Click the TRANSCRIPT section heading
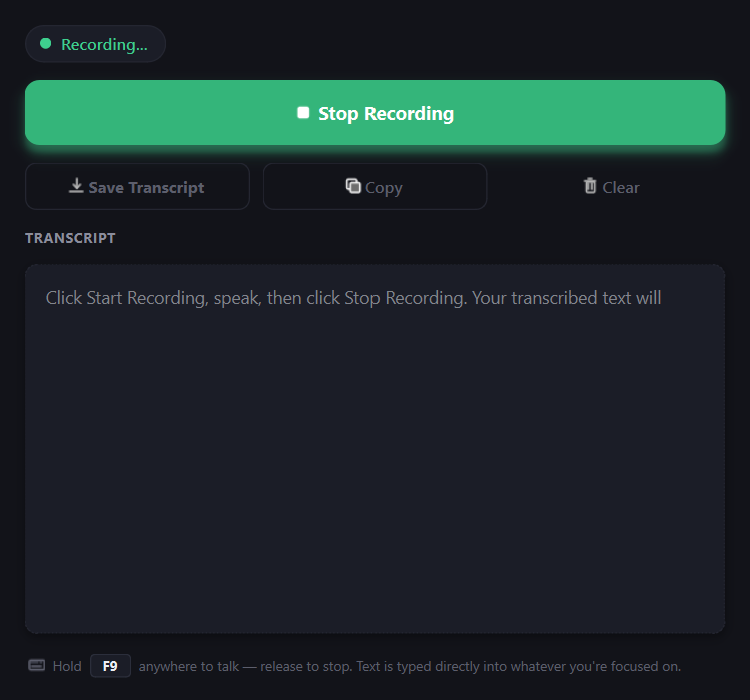 pyautogui.click(x=70, y=238)
